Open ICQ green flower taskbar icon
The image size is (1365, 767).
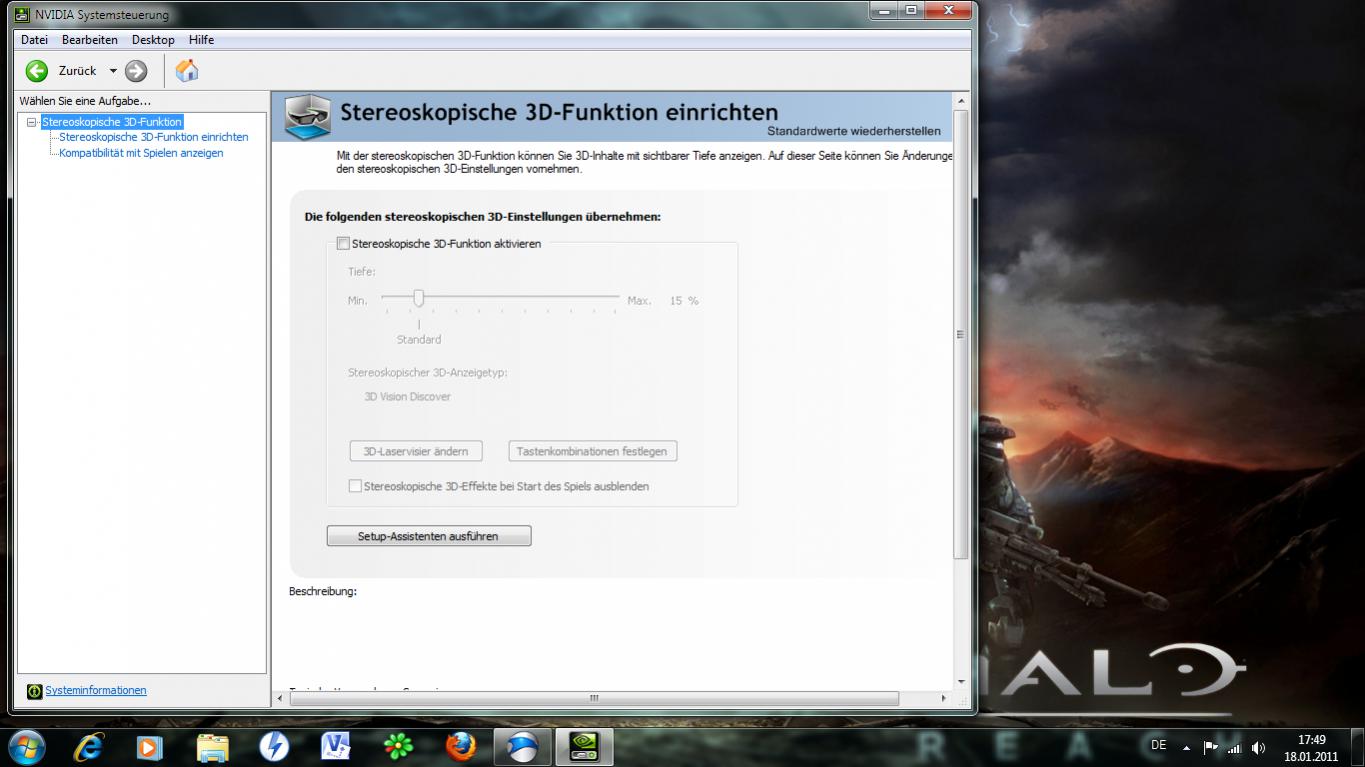pyautogui.click(x=399, y=747)
